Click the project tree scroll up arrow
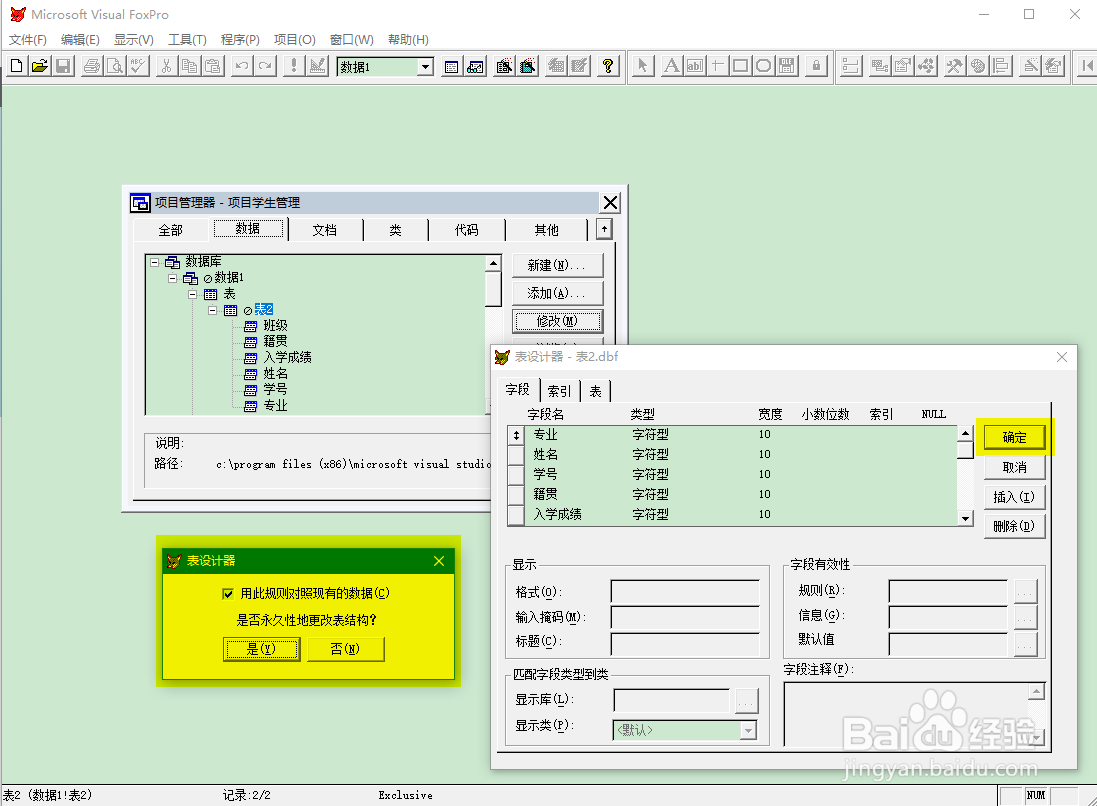 coord(494,264)
